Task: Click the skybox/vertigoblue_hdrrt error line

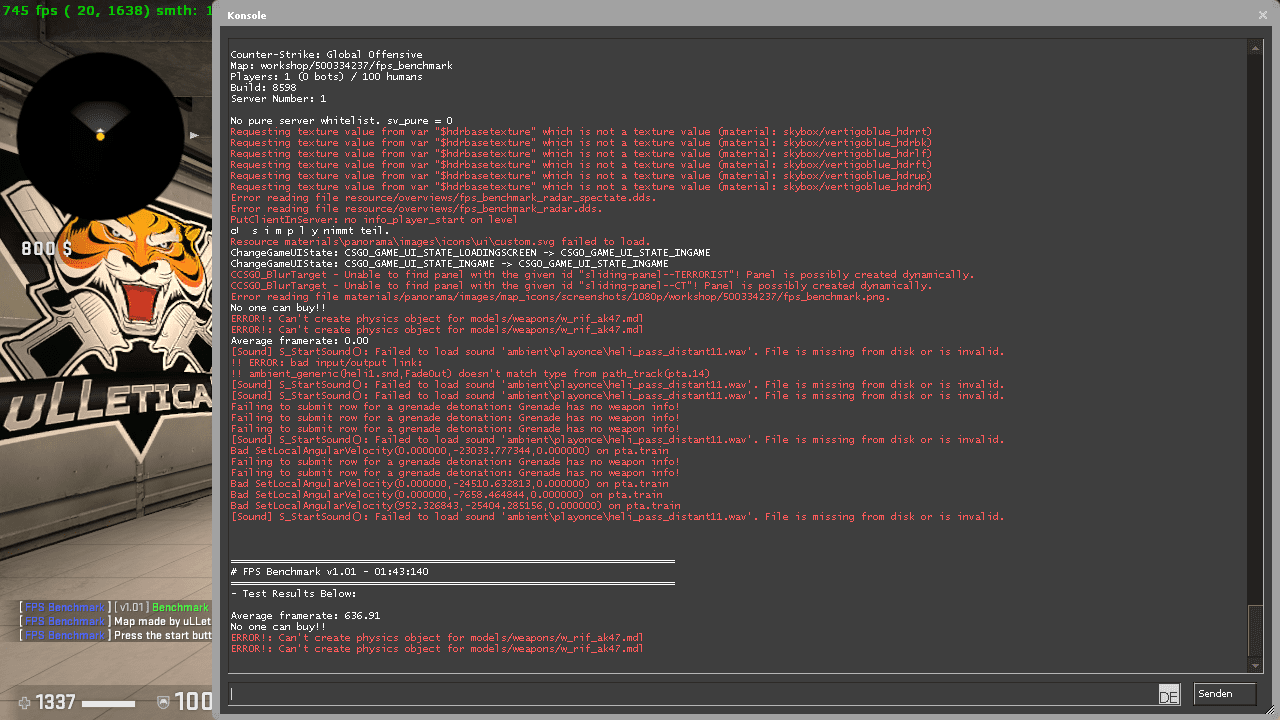Action: (581, 132)
